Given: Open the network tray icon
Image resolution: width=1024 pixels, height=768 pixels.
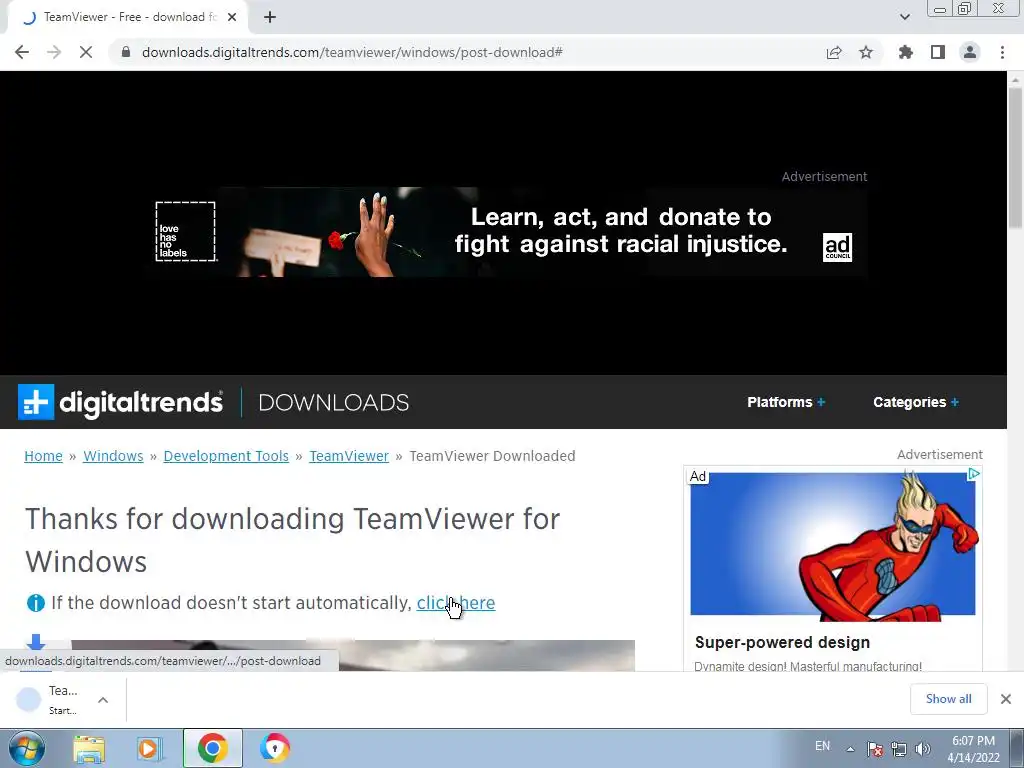Looking at the screenshot, I should tap(899, 749).
